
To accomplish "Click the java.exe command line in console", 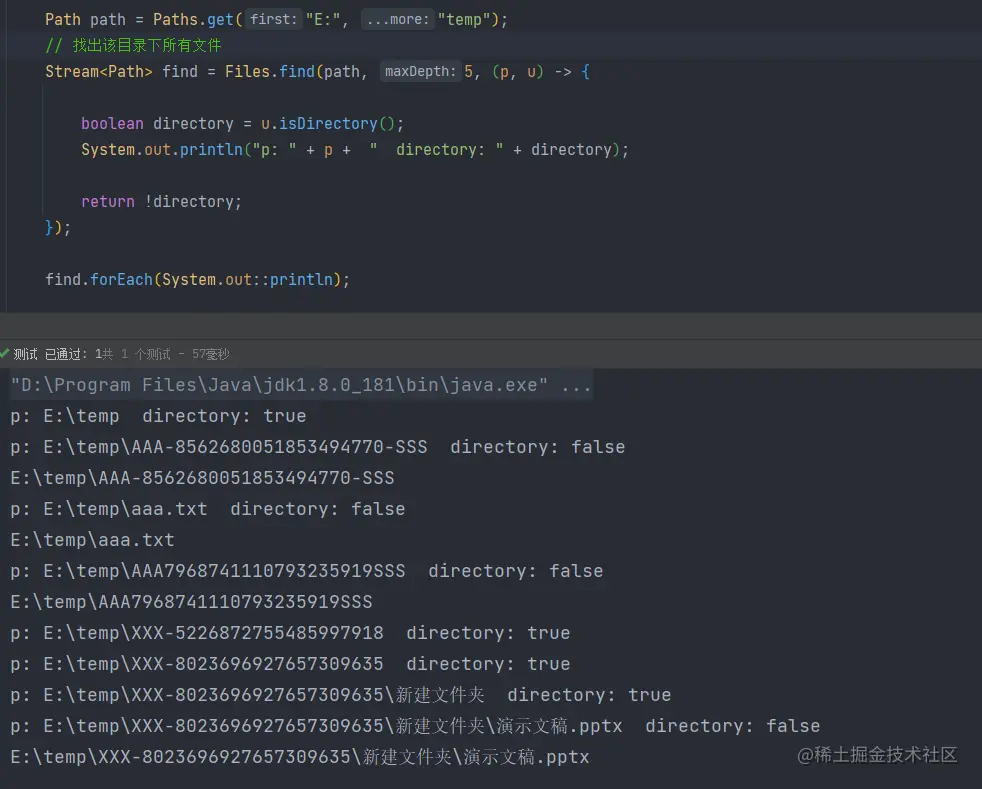I will pyautogui.click(x=301, y=384).
